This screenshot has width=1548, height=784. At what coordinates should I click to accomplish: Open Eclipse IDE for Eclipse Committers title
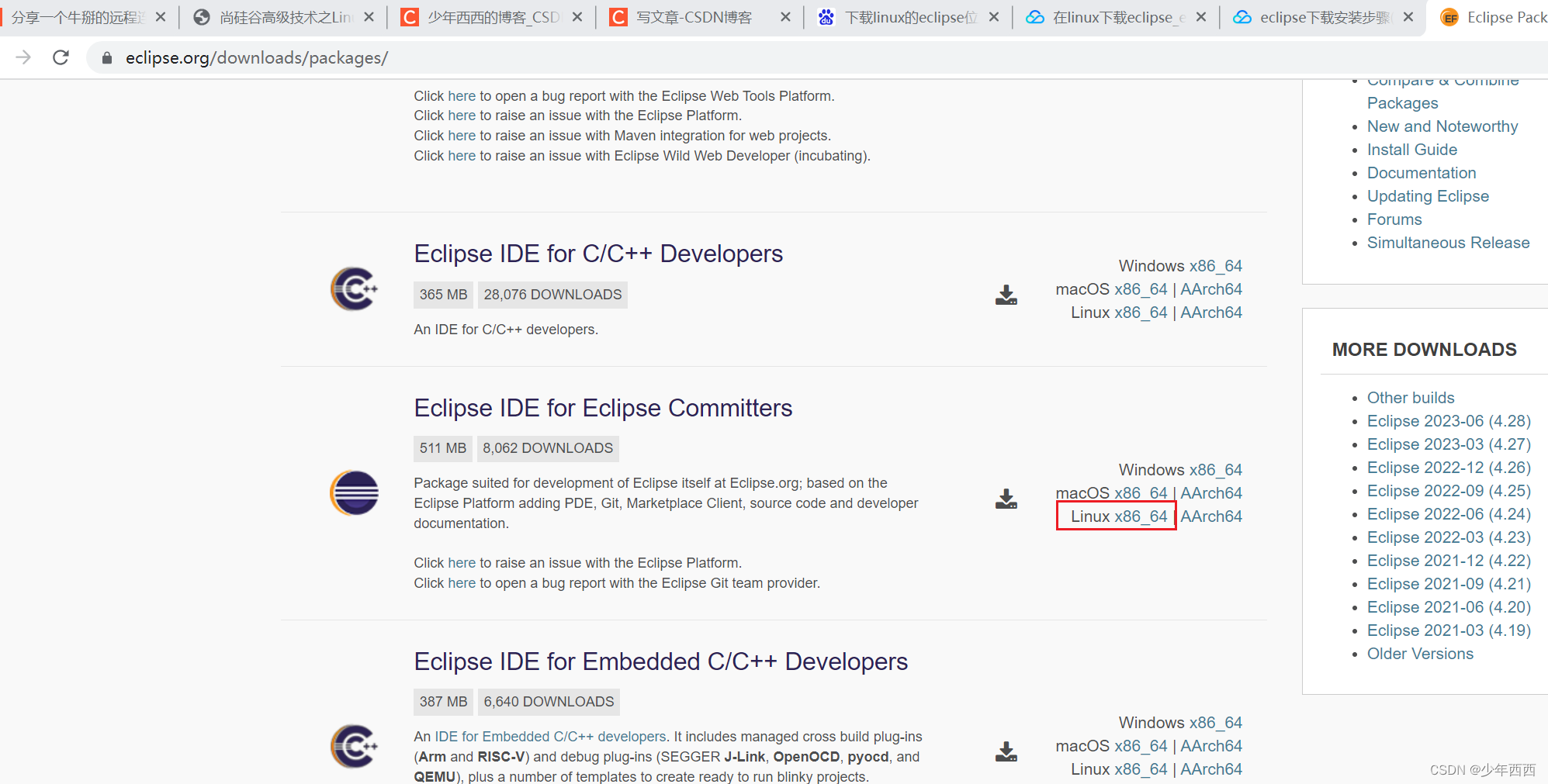pos(603,408)
